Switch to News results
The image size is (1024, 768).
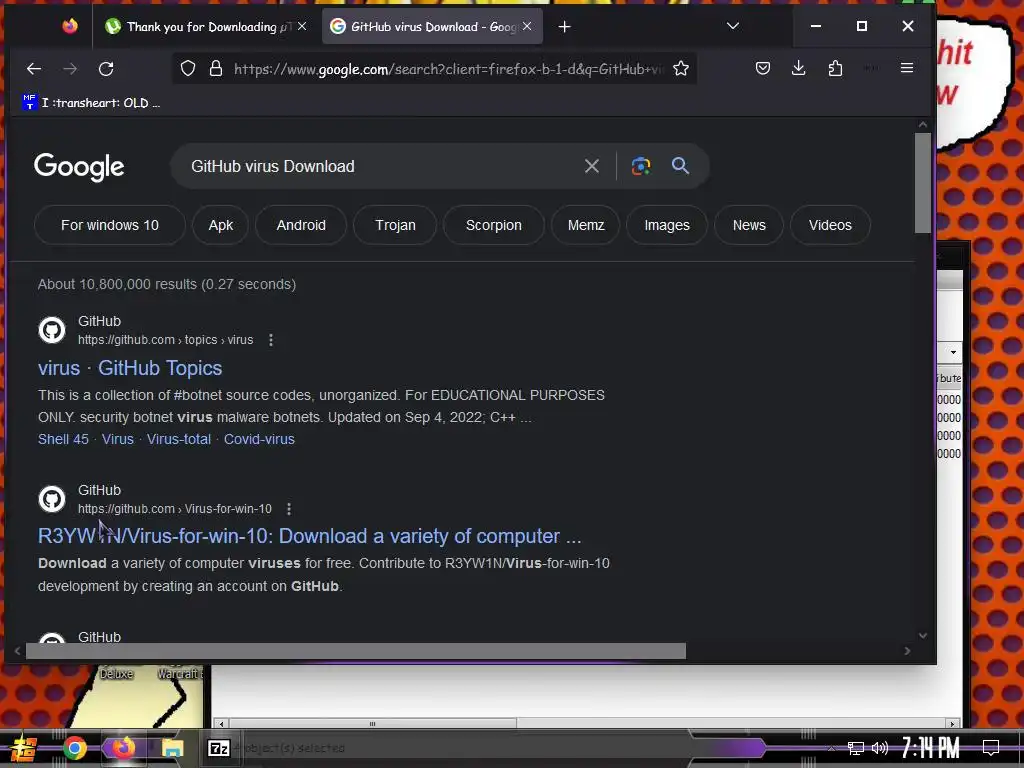[749, 225]
